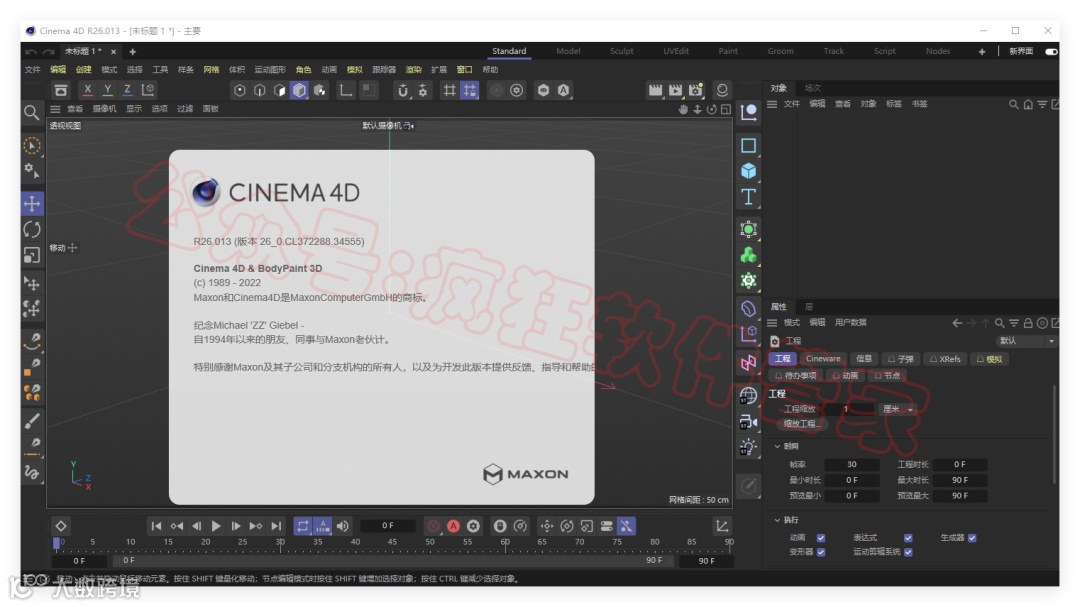Toggle the 动画 execute checkbox

coord(821,537)
